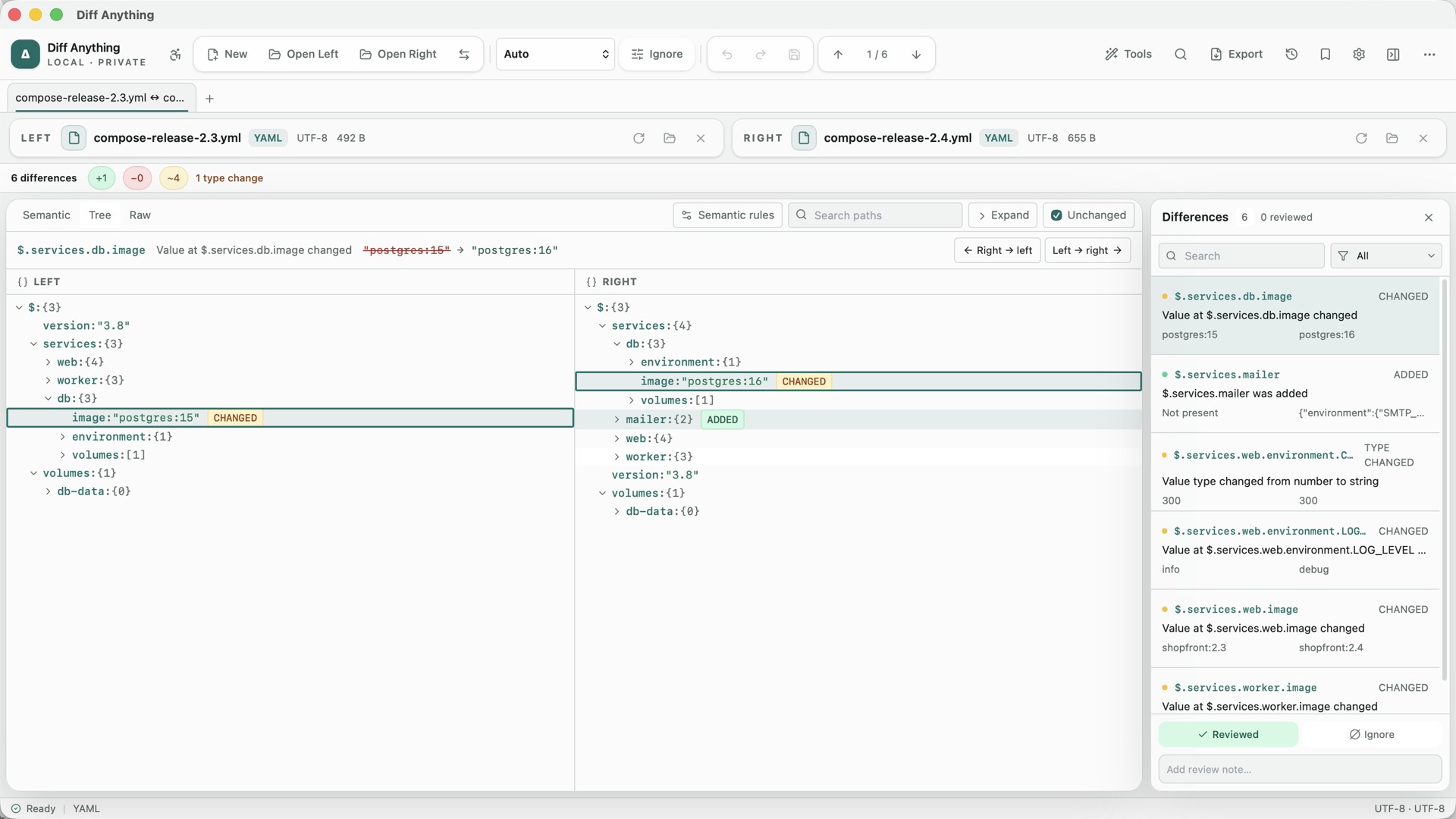Viewport: 1456px width, 819px height.
Task: Apply Left → right merge button
Action: 1087,250
